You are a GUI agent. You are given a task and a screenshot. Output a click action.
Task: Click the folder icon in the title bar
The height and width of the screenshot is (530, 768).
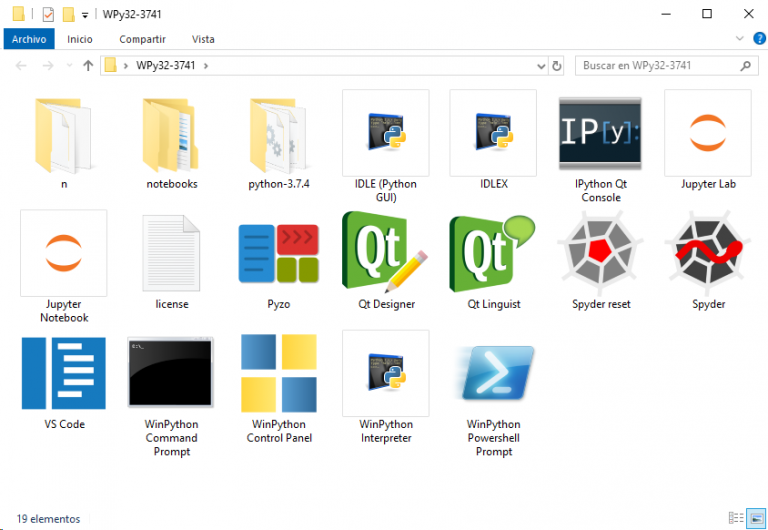click(19, 14)
